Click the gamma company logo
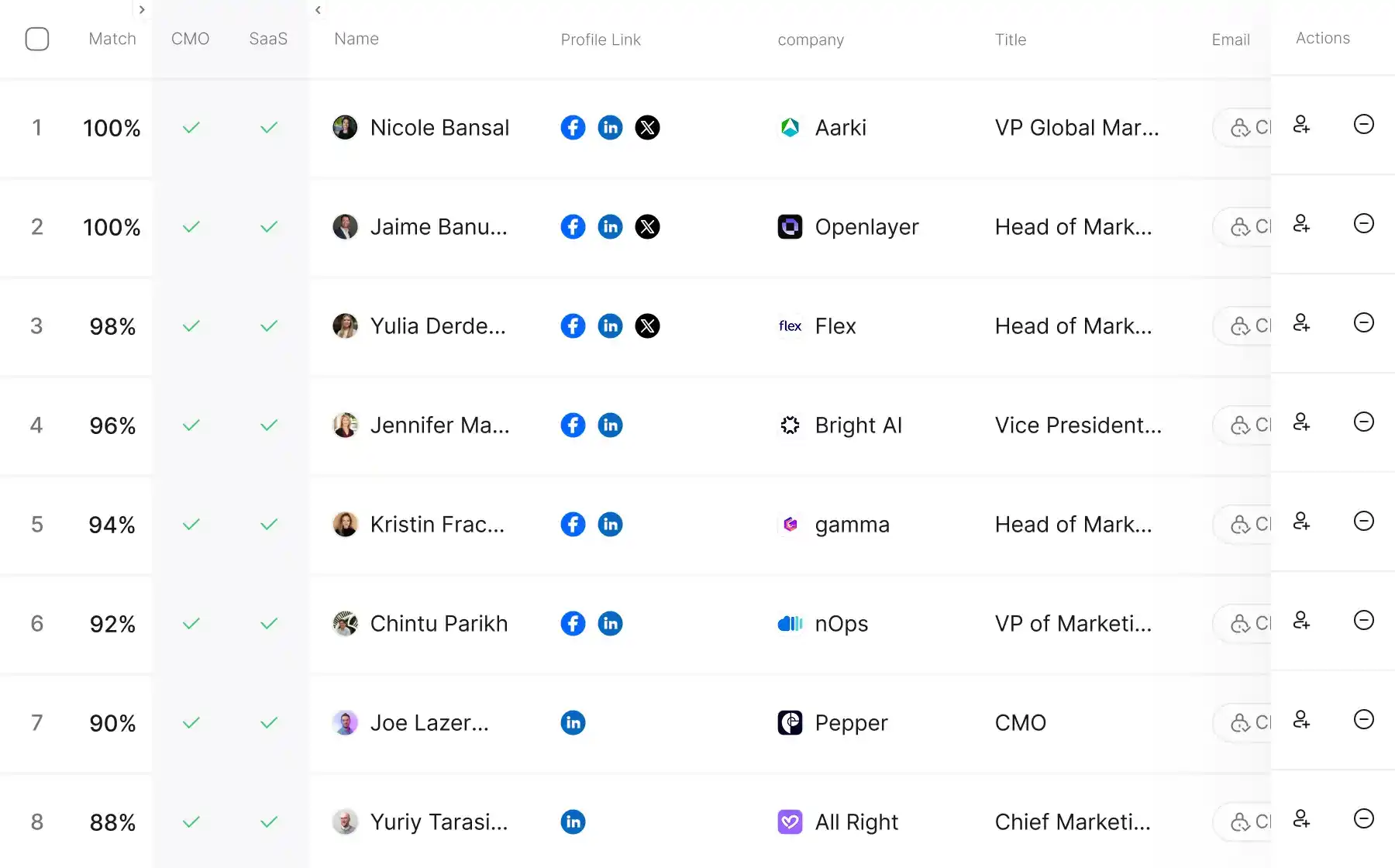This screenshot has width=1395, height=868. [x=790, y=524]
